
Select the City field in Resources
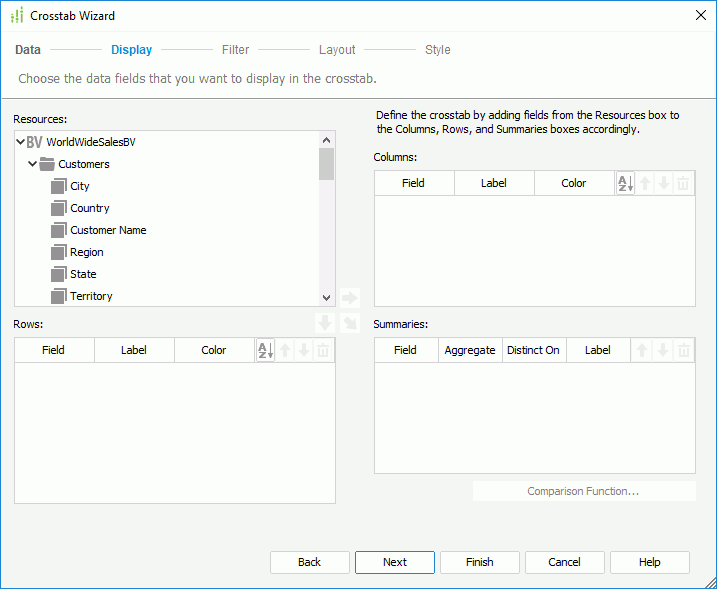pyautogui.click(x=80, y=186)
